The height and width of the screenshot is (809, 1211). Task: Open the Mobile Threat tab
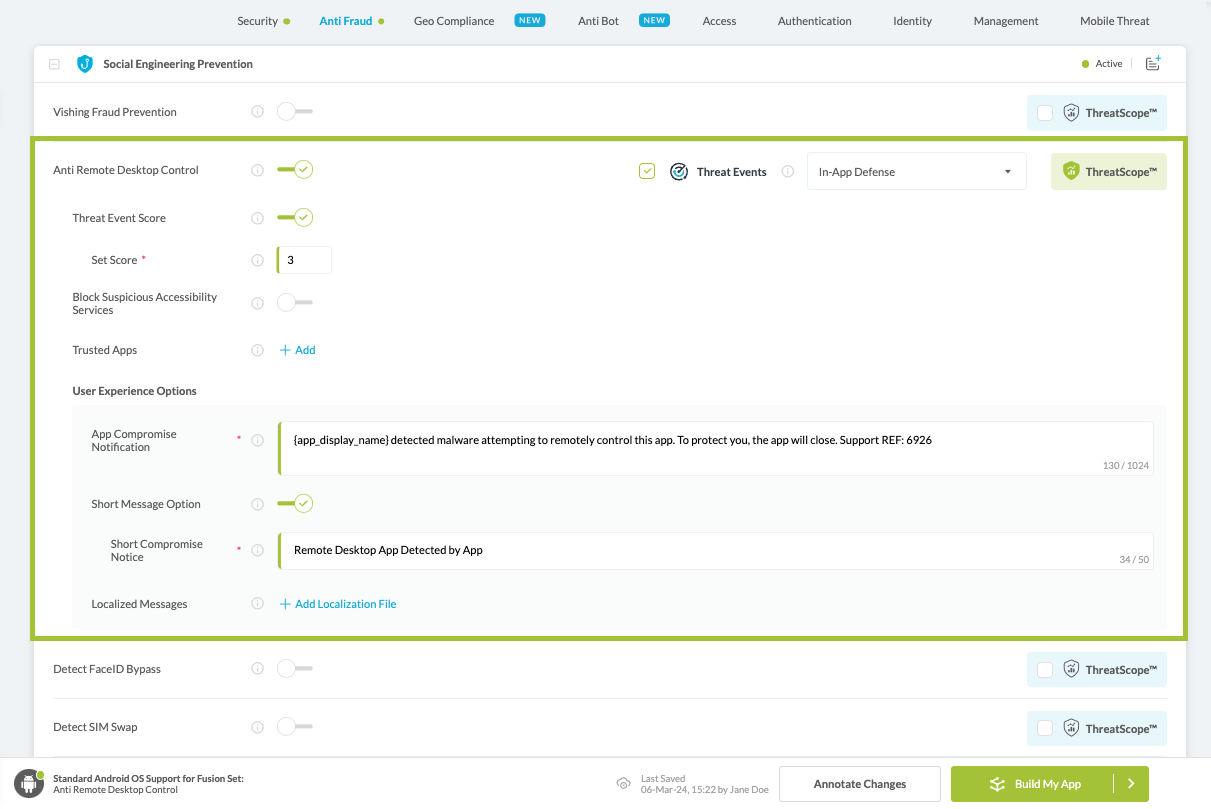(x=1114, y=21)
